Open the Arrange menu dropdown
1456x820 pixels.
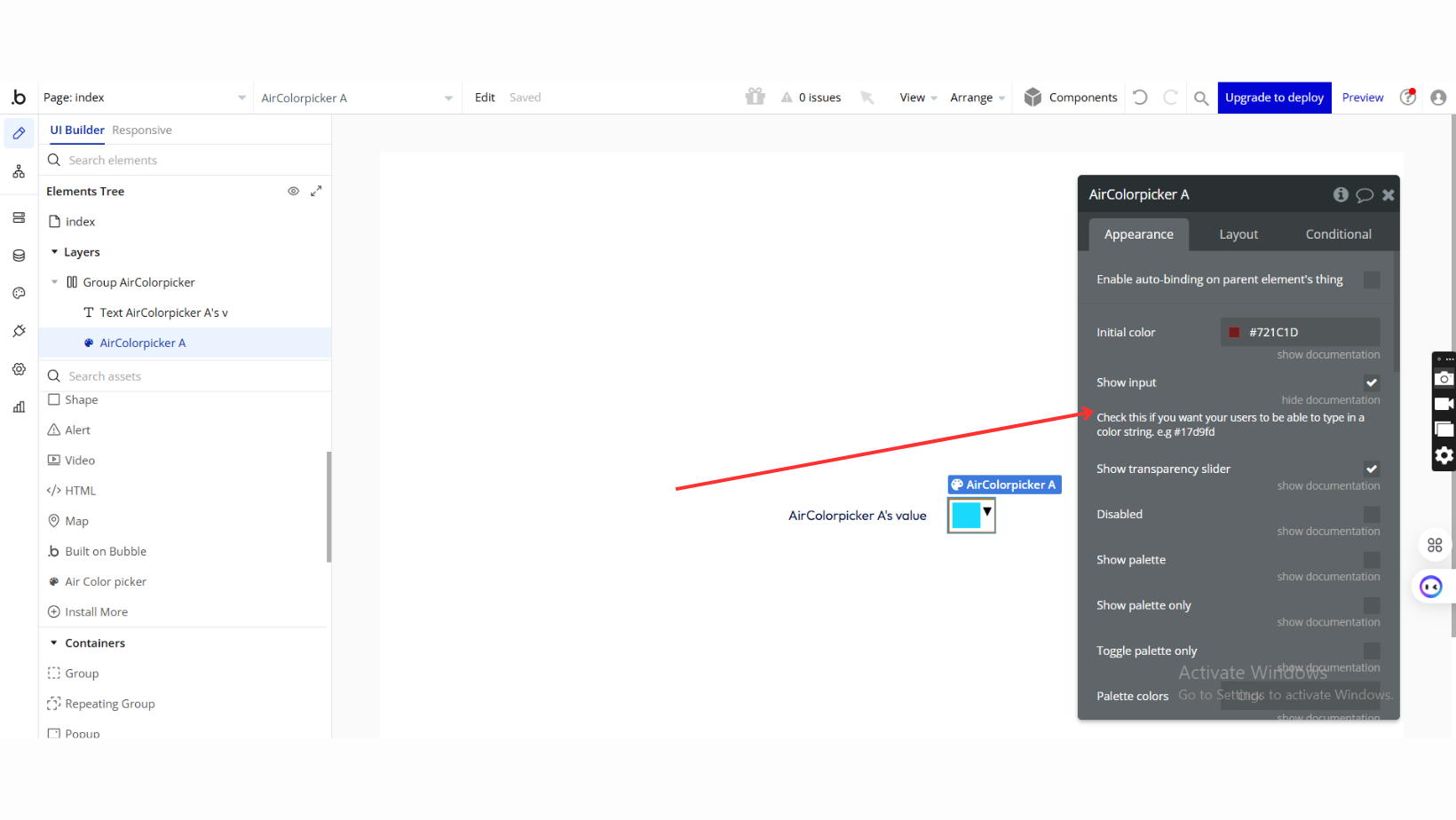[977, 98]
